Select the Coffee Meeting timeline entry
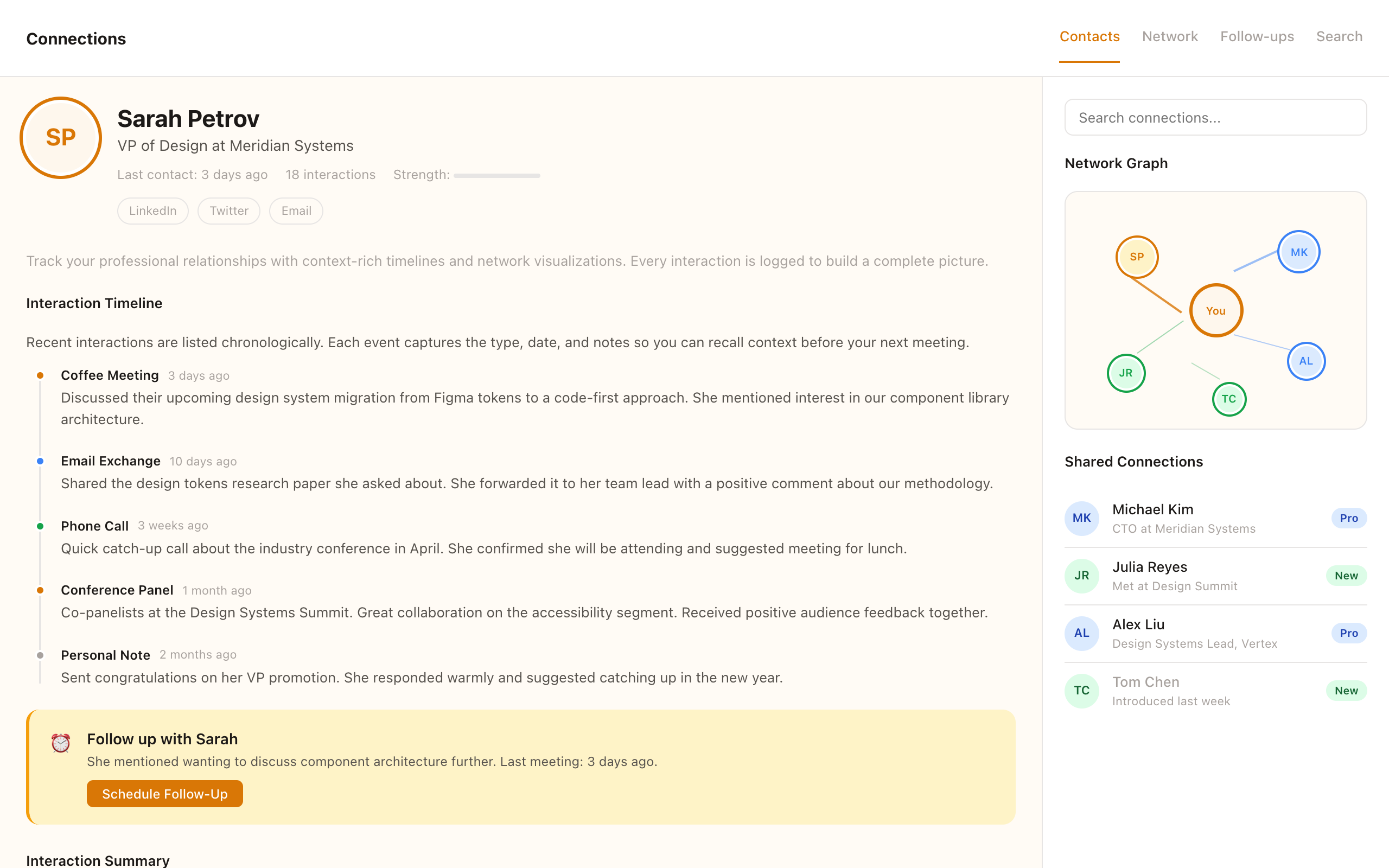 [x=110, y=375]
